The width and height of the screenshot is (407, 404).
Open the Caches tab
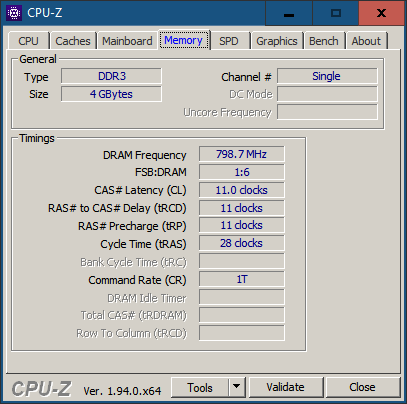(73, 41)
